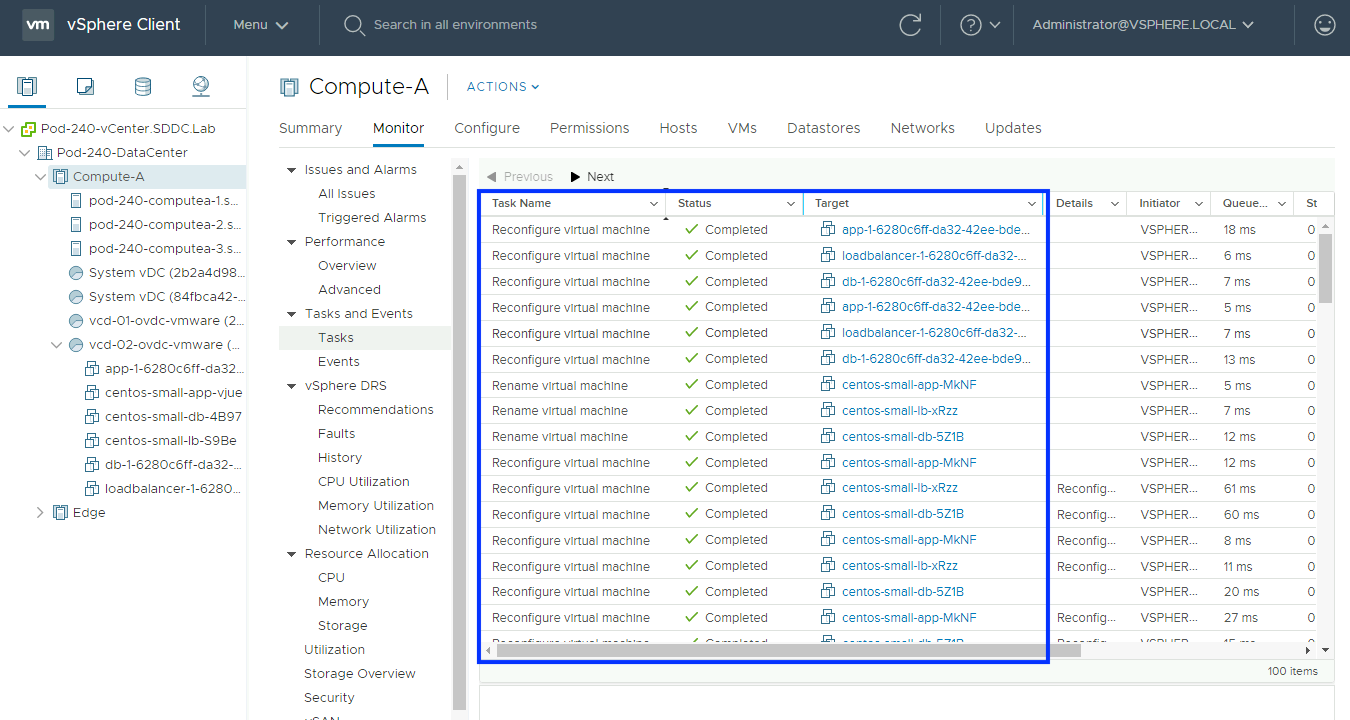The width and height of the screenshot is (1350, 720).
Task: Open the Administrator@VSPHERE.LOCAL user menu
Action: pyautogui.click(x=1142, y=25)
